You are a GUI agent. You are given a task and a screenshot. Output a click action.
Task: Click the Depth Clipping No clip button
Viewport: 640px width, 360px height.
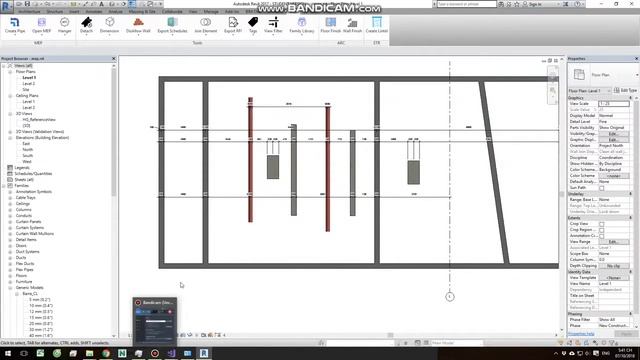pos(613,266)
